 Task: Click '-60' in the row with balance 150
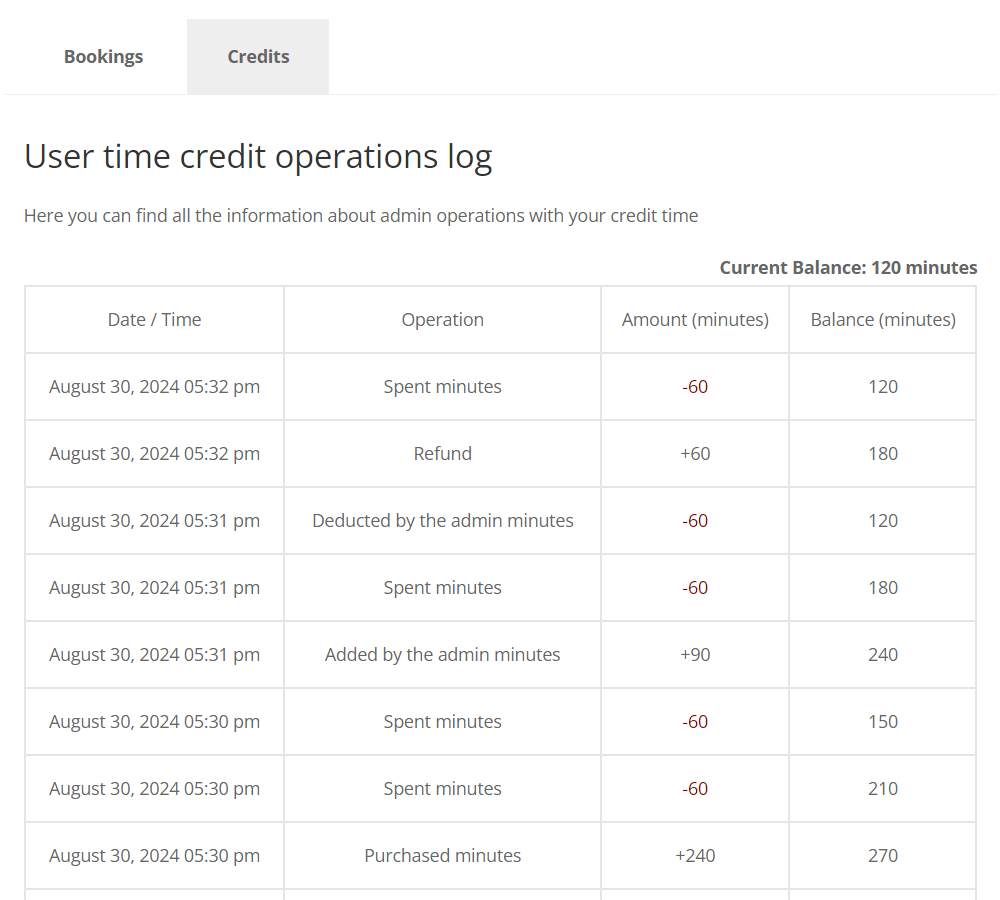pyautogui.click(x=695, y=721)
